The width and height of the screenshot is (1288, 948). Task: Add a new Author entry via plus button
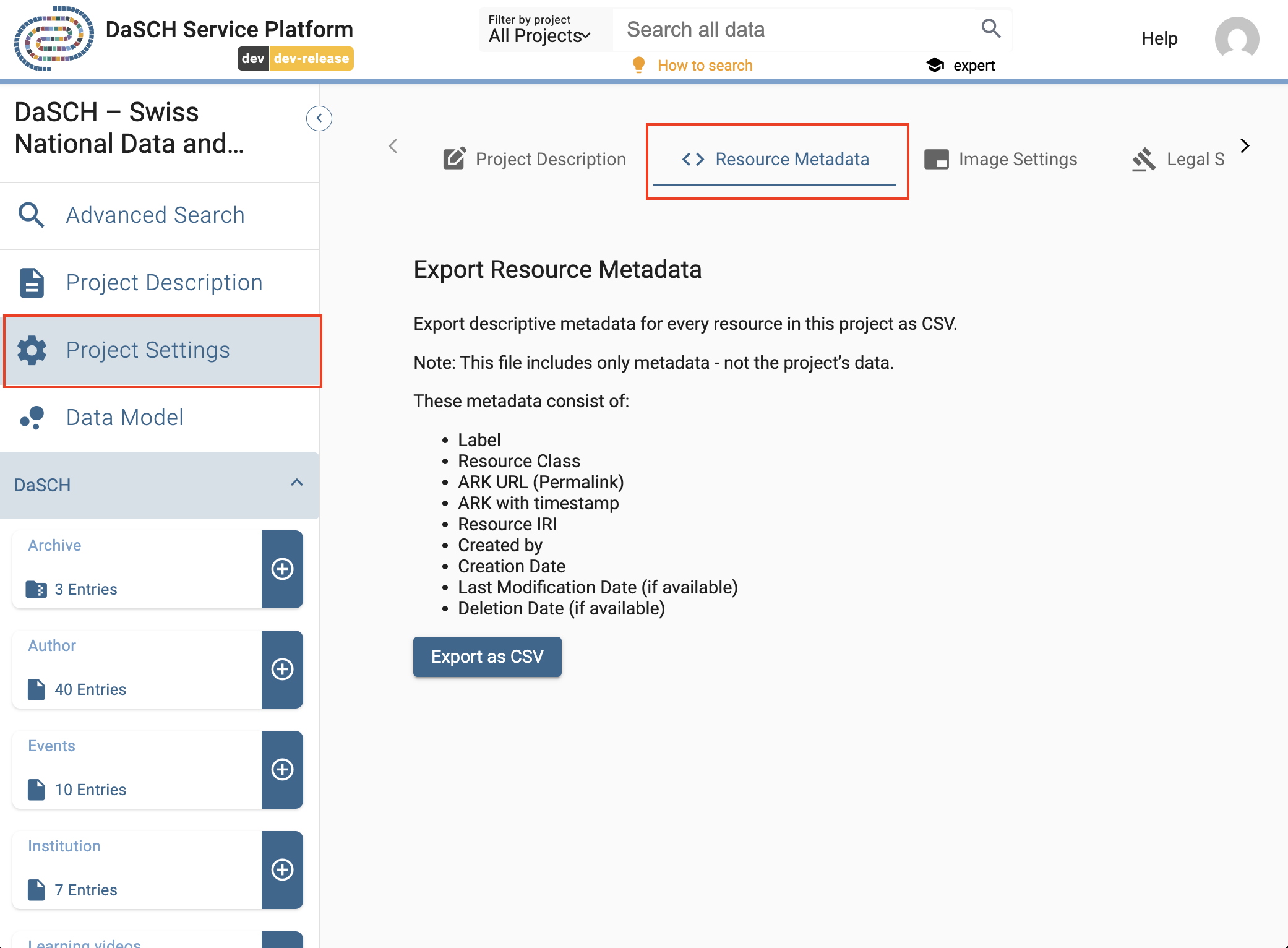283,670
